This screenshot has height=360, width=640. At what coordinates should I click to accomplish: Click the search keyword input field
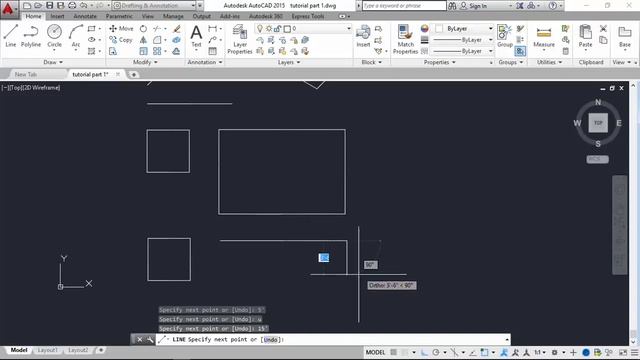click(x=404, y=6)
